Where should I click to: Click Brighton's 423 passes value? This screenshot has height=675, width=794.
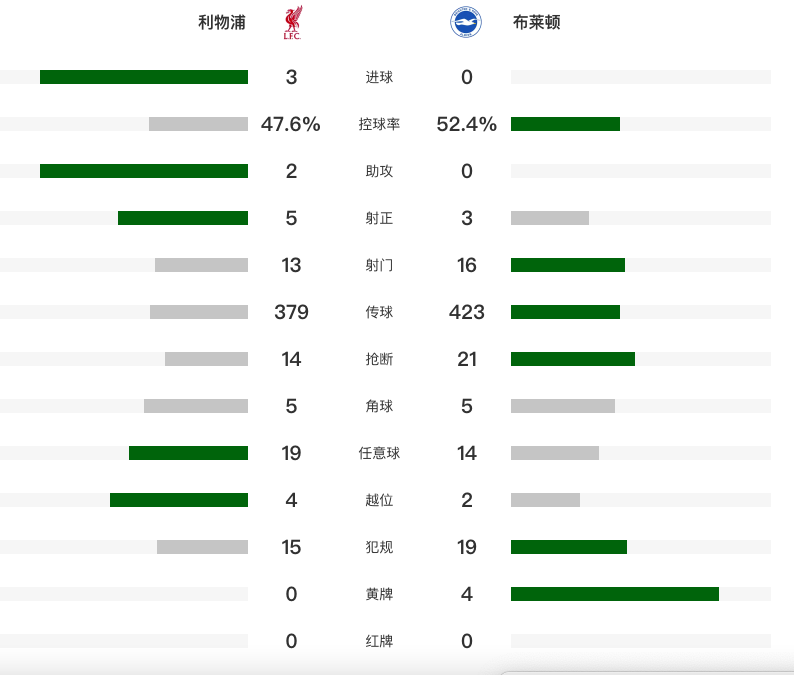(x=467, y=312)
